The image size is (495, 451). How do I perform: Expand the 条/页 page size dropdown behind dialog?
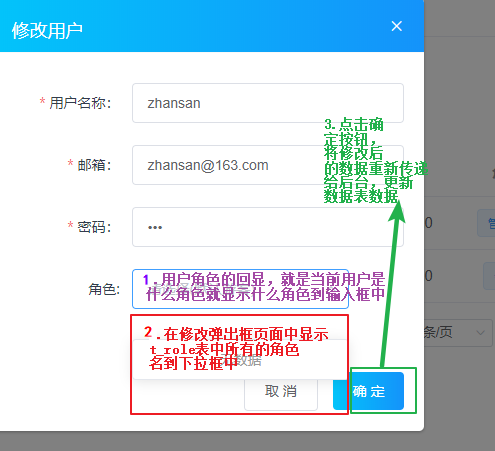[457, 333]
